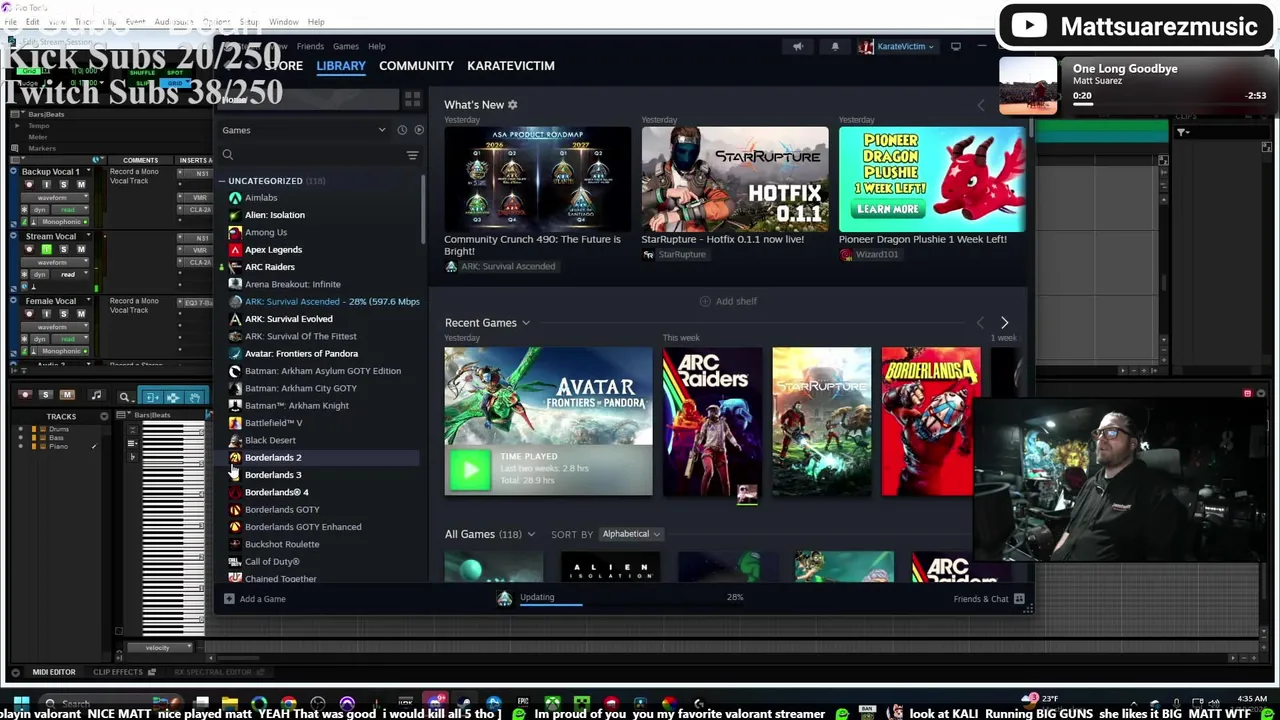Select Pro Tools MIDI editor grabber hand tool
The height and width of the screenshot is (720, 1280).
[x=195, y=397]
